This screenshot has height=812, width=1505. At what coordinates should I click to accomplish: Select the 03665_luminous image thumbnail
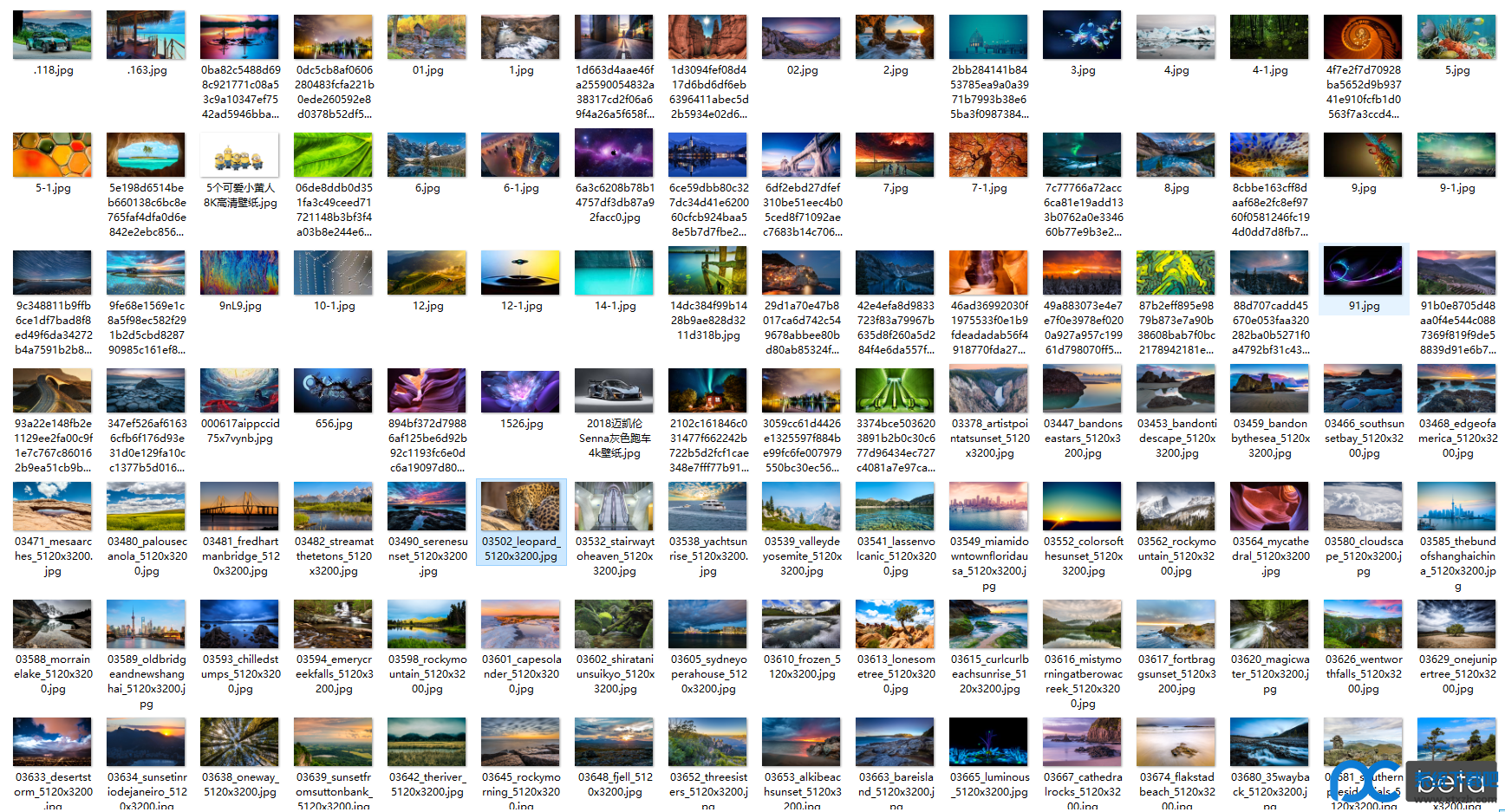pos(988,744)
